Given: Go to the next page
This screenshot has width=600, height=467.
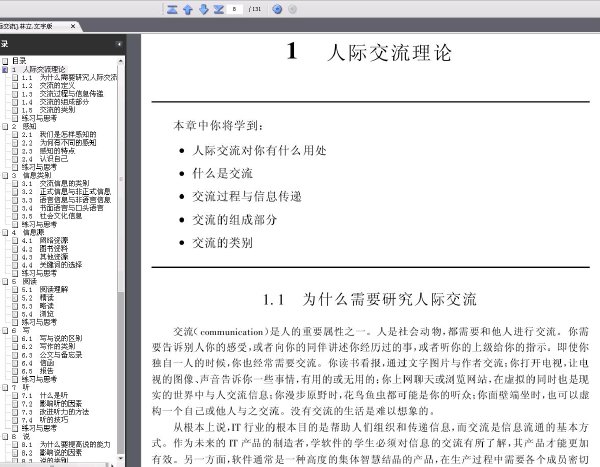Looking at the screenshot, I should click(204, 9).
